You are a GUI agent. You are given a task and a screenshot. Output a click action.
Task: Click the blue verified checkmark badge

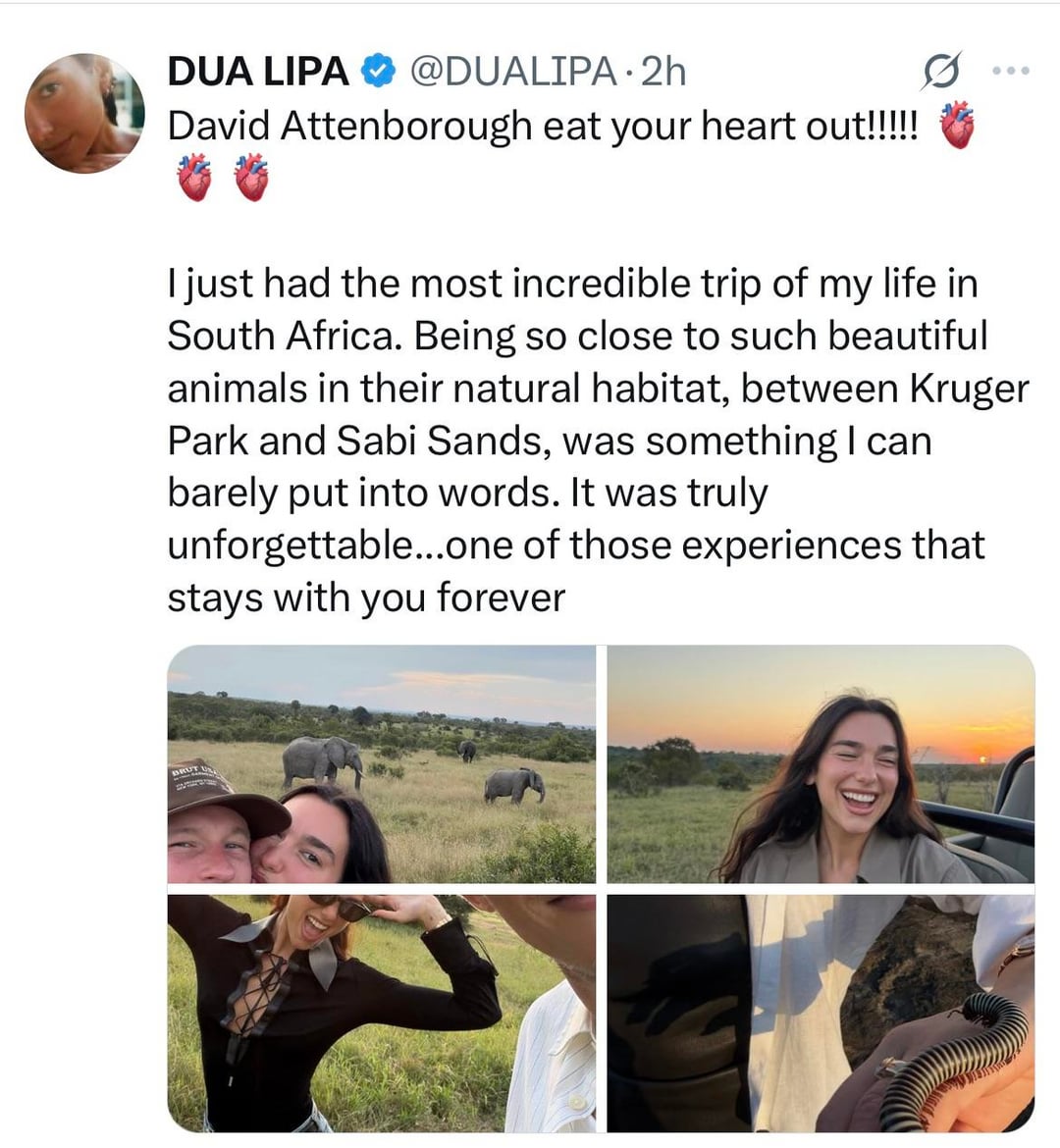[379, 72]
